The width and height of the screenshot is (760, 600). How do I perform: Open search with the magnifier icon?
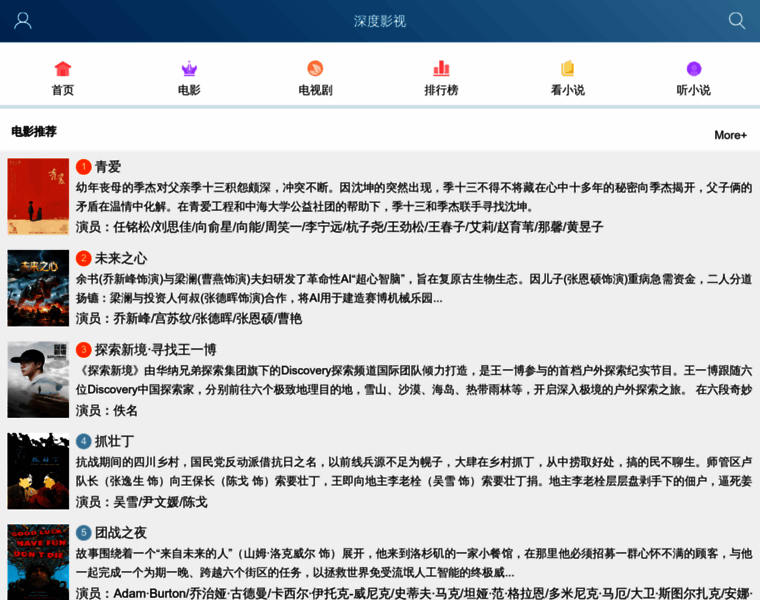(737, 20)
